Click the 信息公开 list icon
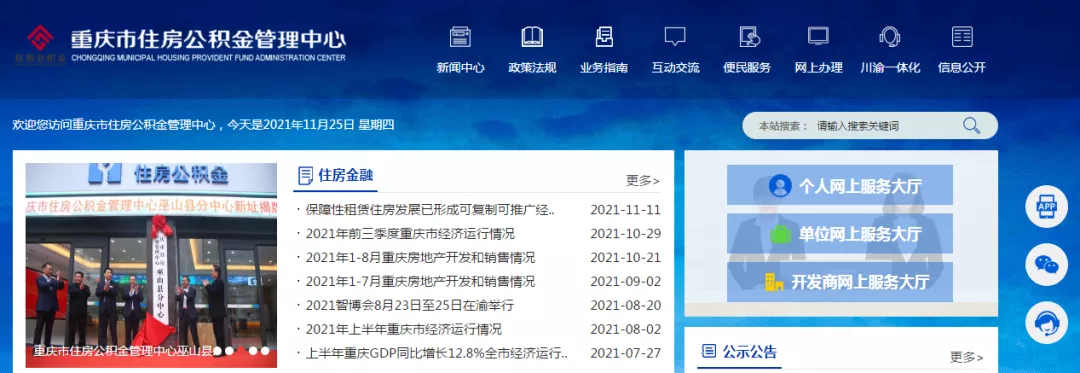The image size is (1080, 373). [962, 36]
